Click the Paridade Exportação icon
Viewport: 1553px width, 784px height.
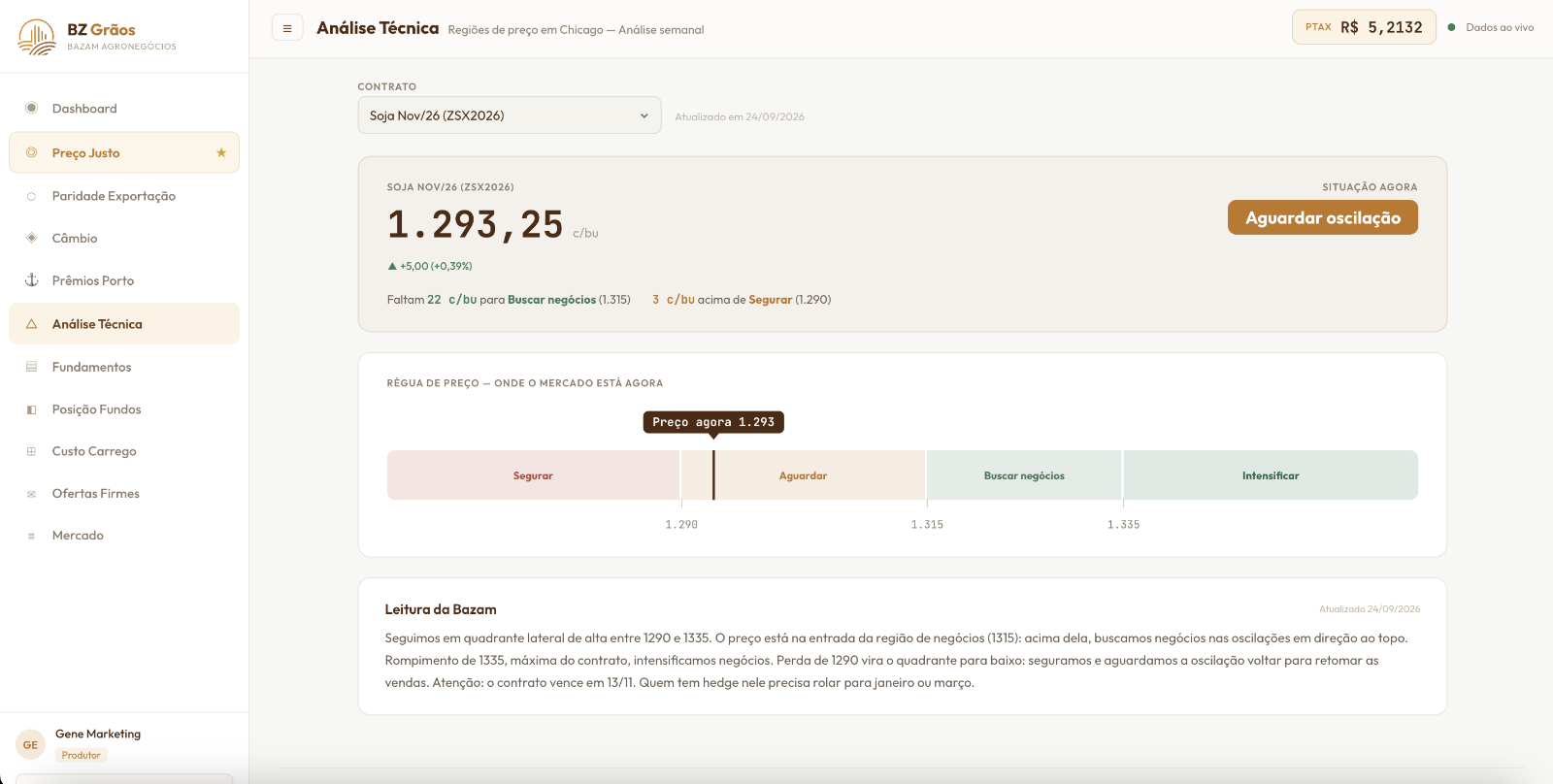tap(31, 196)
